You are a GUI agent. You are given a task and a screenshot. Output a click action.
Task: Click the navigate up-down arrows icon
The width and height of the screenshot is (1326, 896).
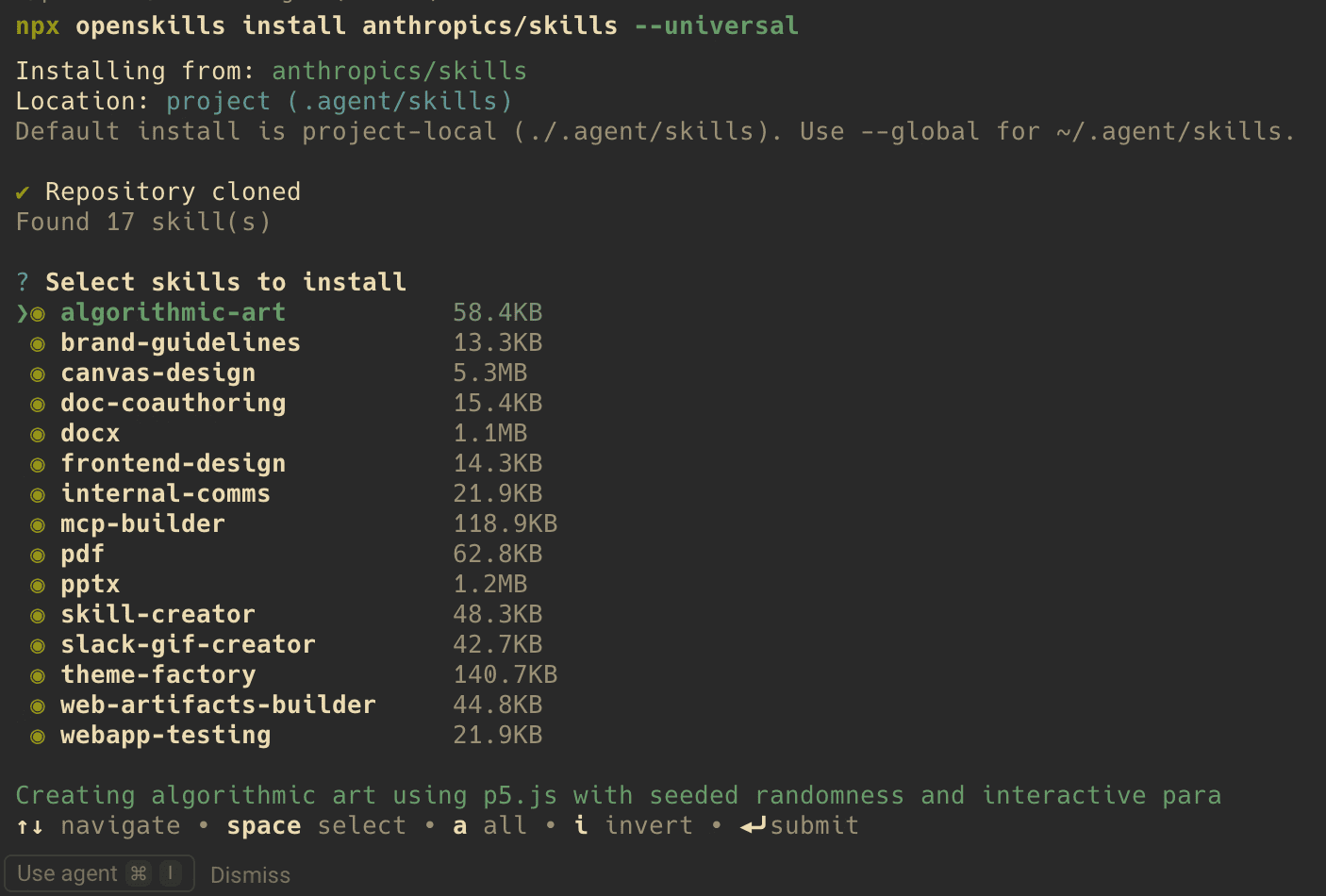pyautogui.click(x=30, y=827)
